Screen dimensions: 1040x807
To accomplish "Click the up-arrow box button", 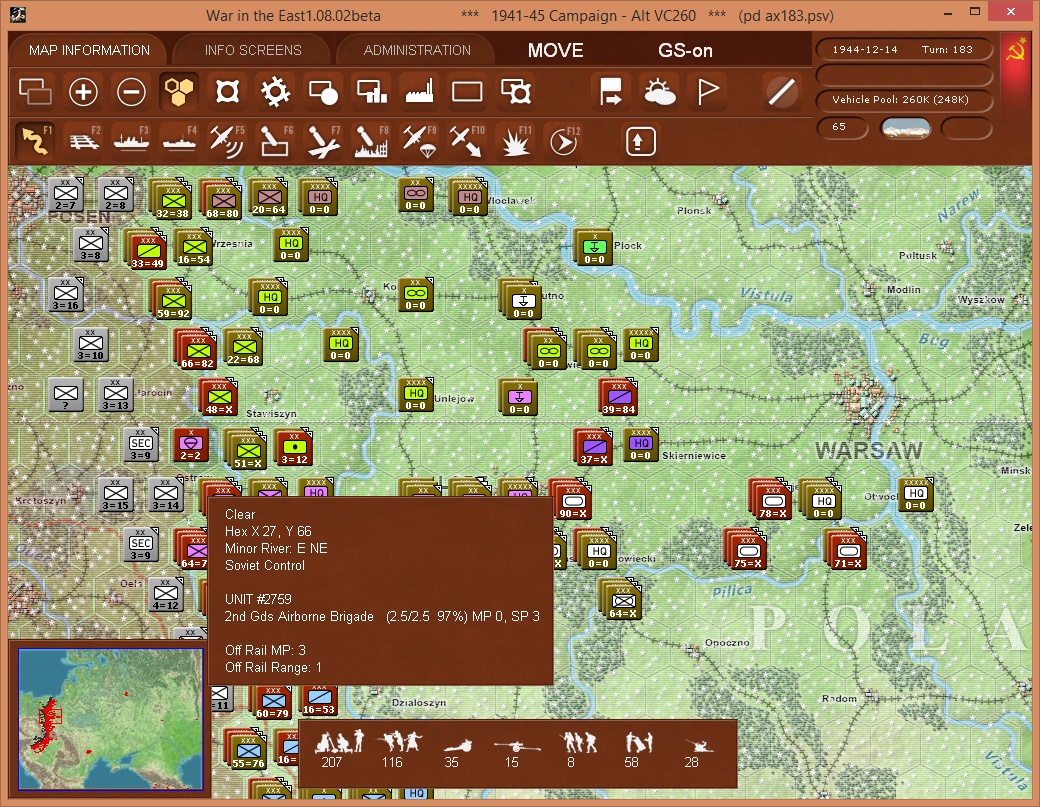I will [x=640, y=141].
